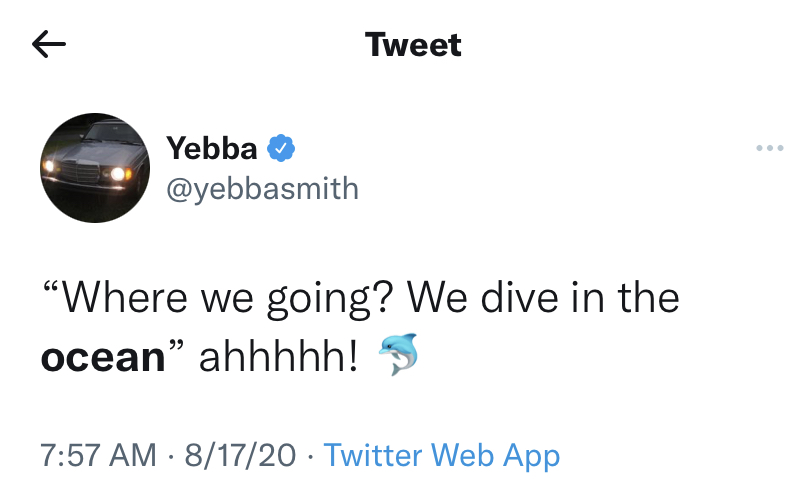Click the blue verified badge next to Yebba
Viewport: 797px width, 500px height.
click(281, 148)
